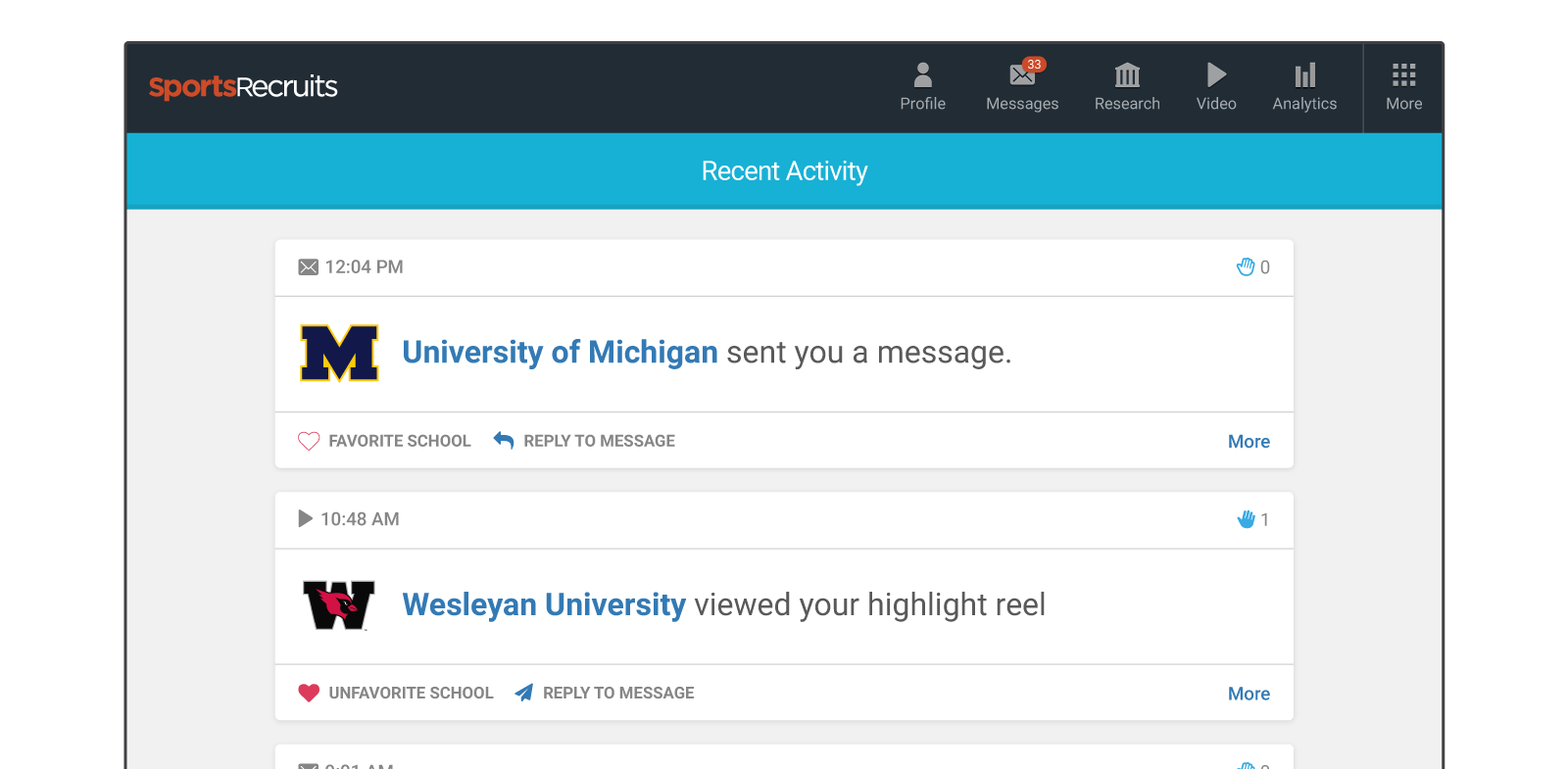The image size is (1568, 769).
Task: Open Wesleyan University school link
Action: [544, 604]
